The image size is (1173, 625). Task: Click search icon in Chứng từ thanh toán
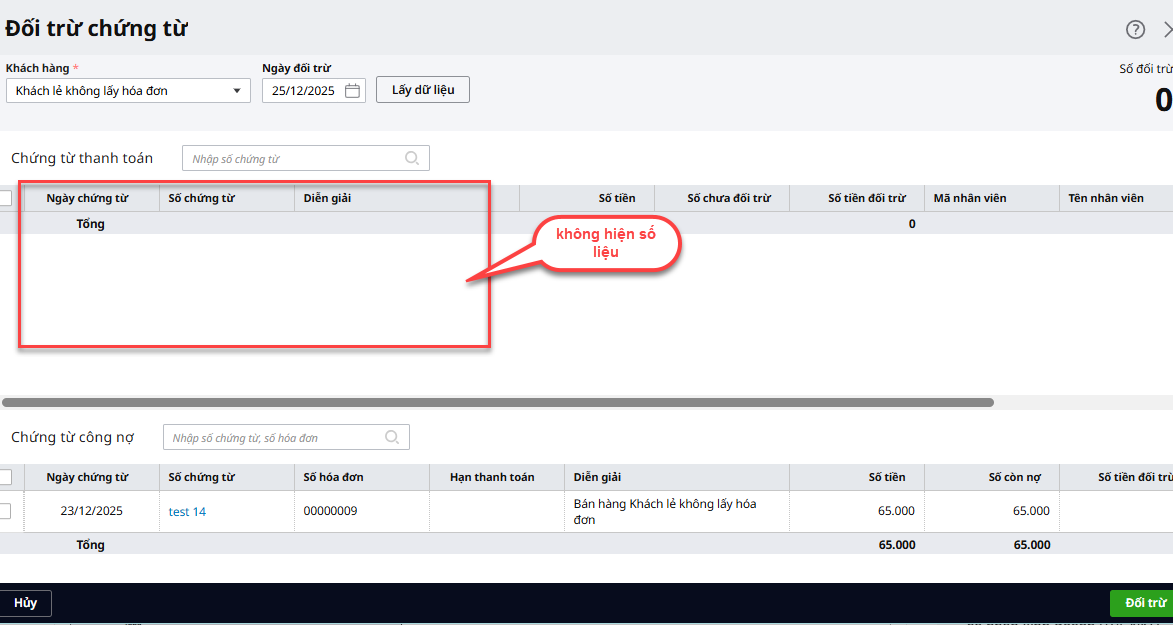(x=412, y=158)
